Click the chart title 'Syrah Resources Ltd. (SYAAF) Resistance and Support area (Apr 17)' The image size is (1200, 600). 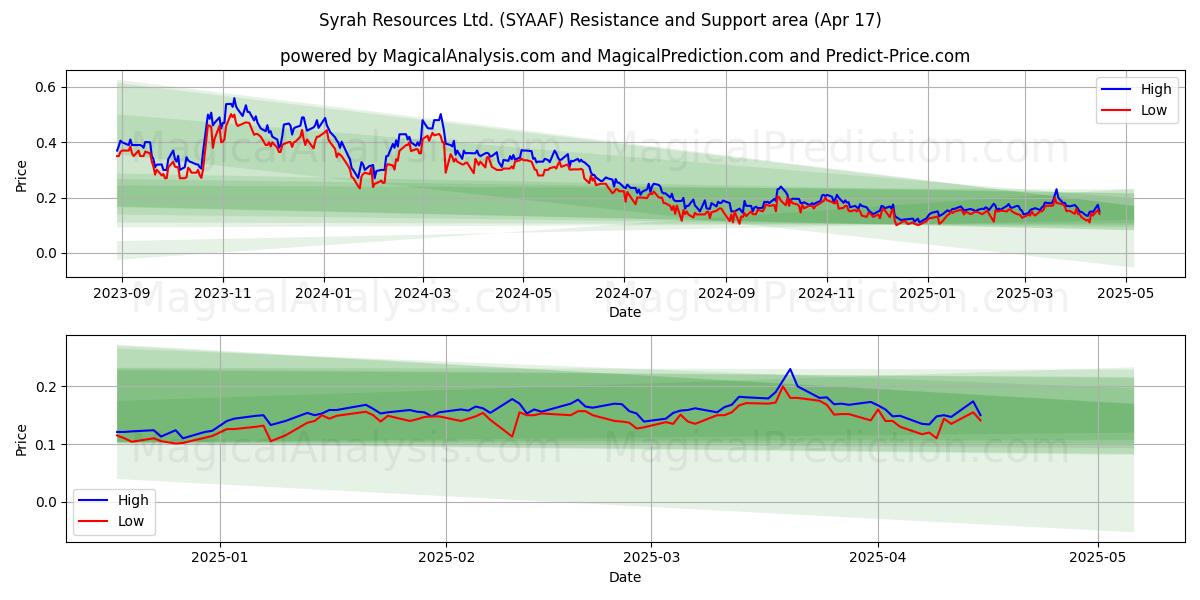[x=600, y=20]
